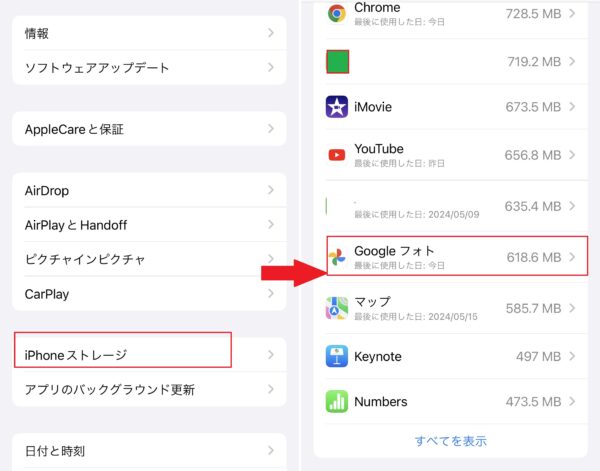The image size is (600, 471).
Task: Select the iMovie app name
Action: point(373,107)
